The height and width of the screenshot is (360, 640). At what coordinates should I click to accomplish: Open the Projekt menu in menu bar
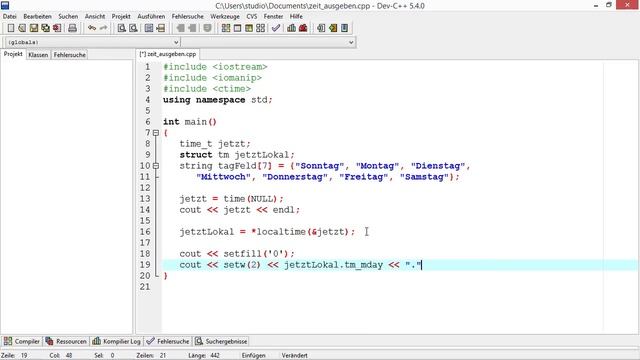coord(121,16)
